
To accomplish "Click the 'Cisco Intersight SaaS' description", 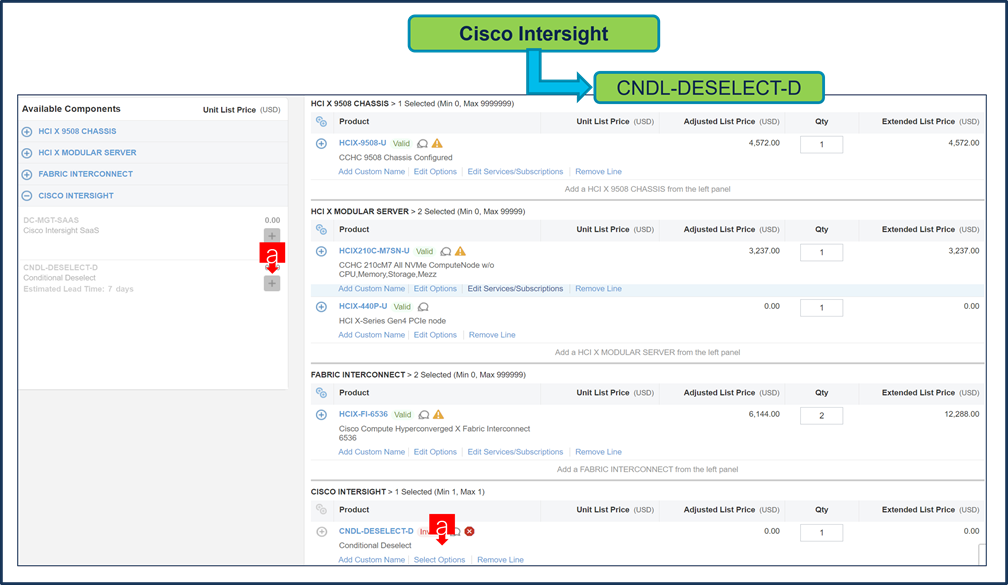I will pyautogui.click(x=61, y=231).
